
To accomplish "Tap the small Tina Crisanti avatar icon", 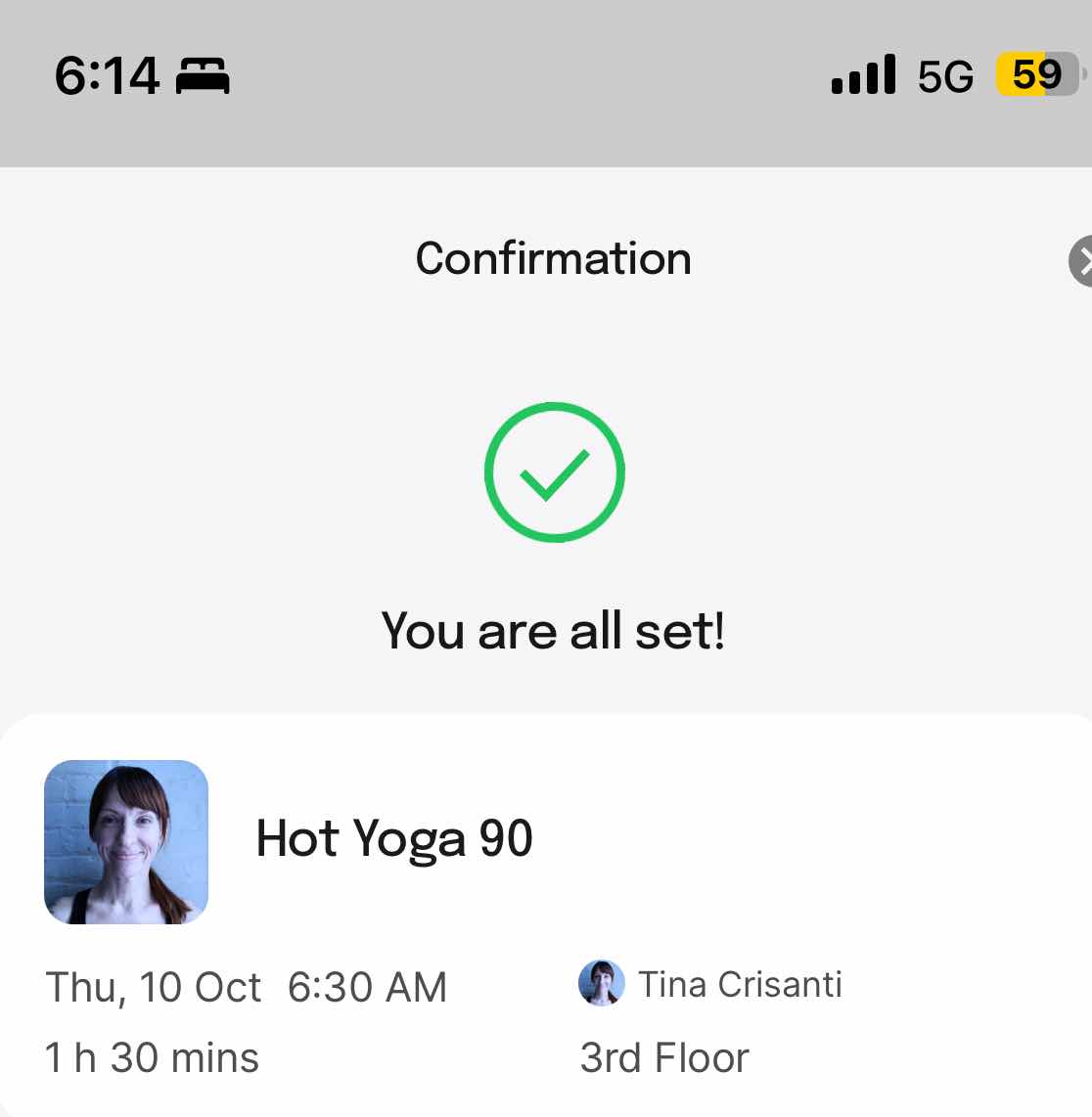I will pyautogui.click(x=602, y=983).
